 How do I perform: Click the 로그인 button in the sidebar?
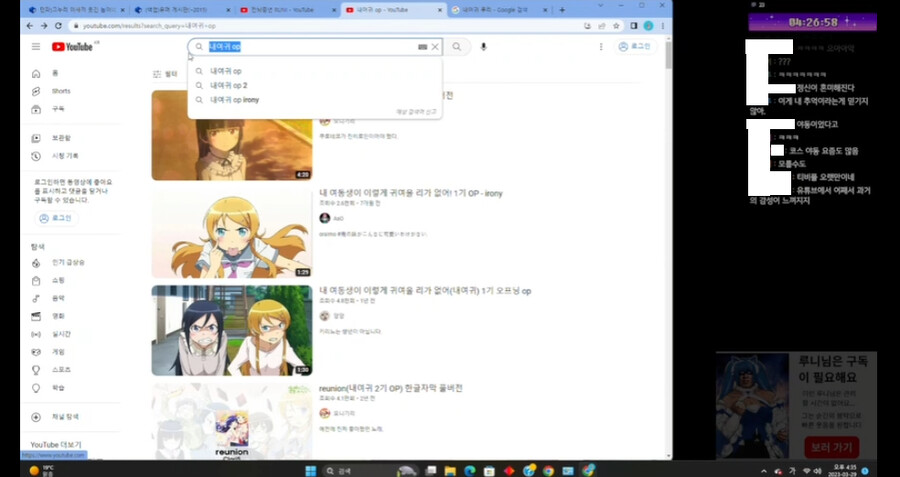click(56, 218)
